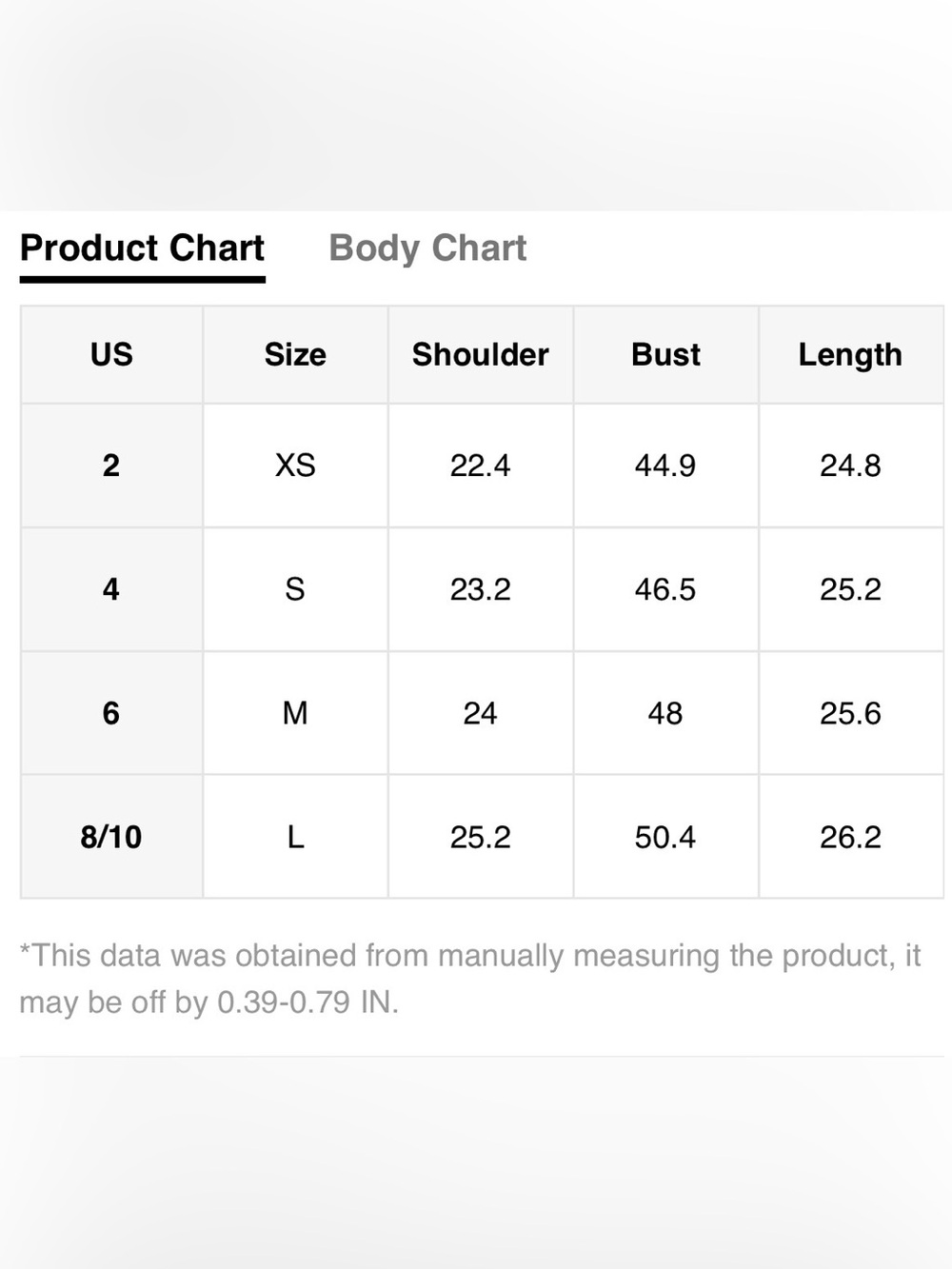Click the US column header
This screenshot has height=1269, width=952.
(111, 354)
